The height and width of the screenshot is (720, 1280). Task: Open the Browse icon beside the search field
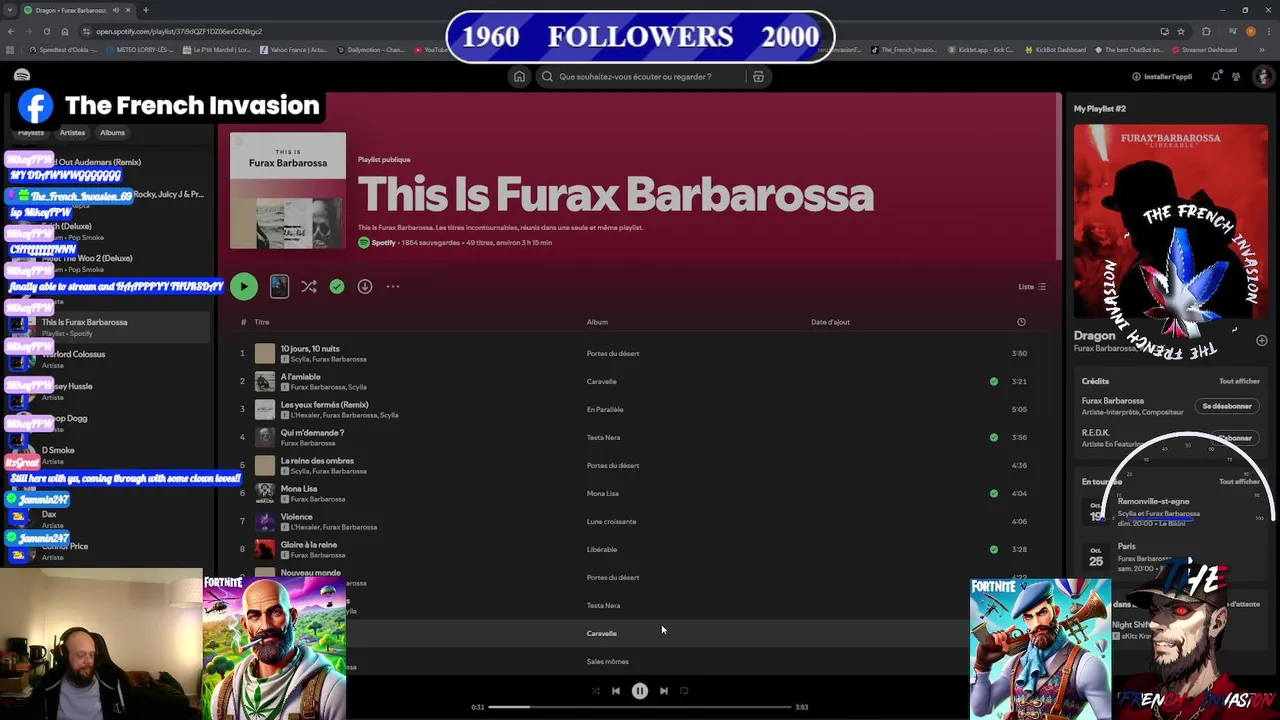pos(758,76)
